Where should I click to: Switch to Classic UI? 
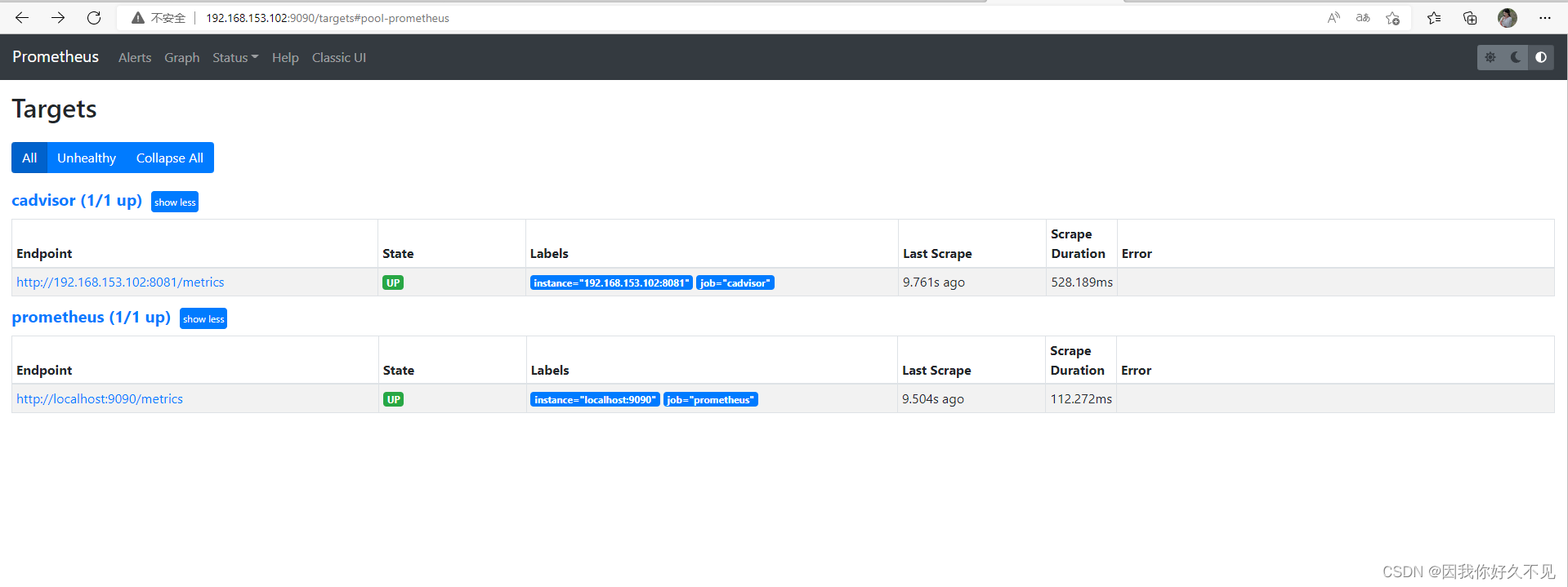[339, 58]
